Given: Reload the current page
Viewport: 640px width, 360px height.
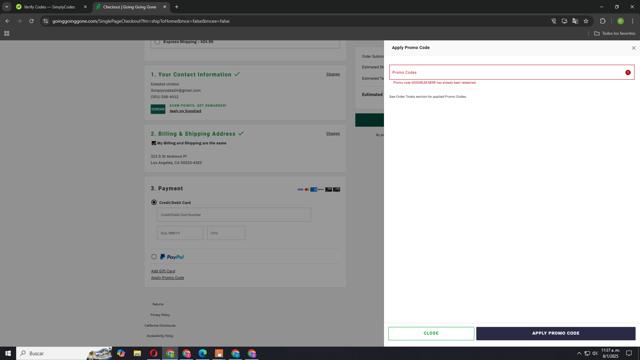Looking at the screenshot, I should tap(31, 21).
